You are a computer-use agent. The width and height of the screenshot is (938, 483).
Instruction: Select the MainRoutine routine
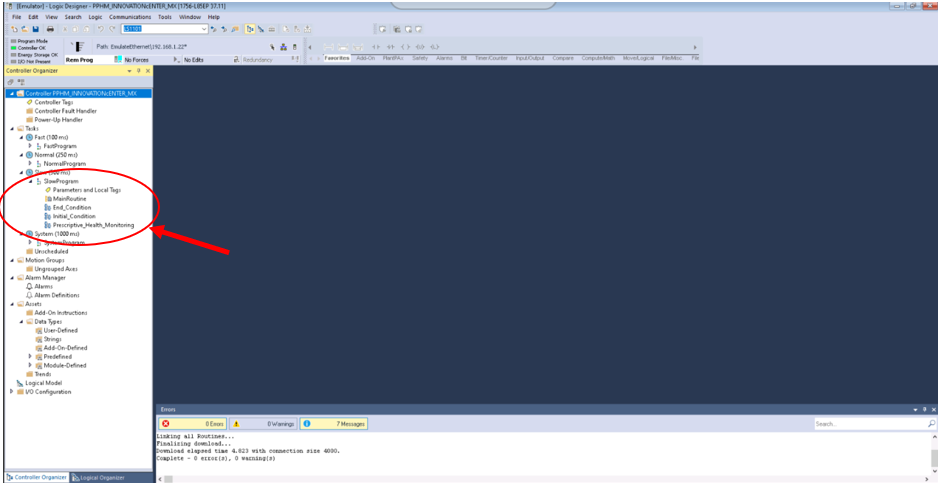coord(69,199)
